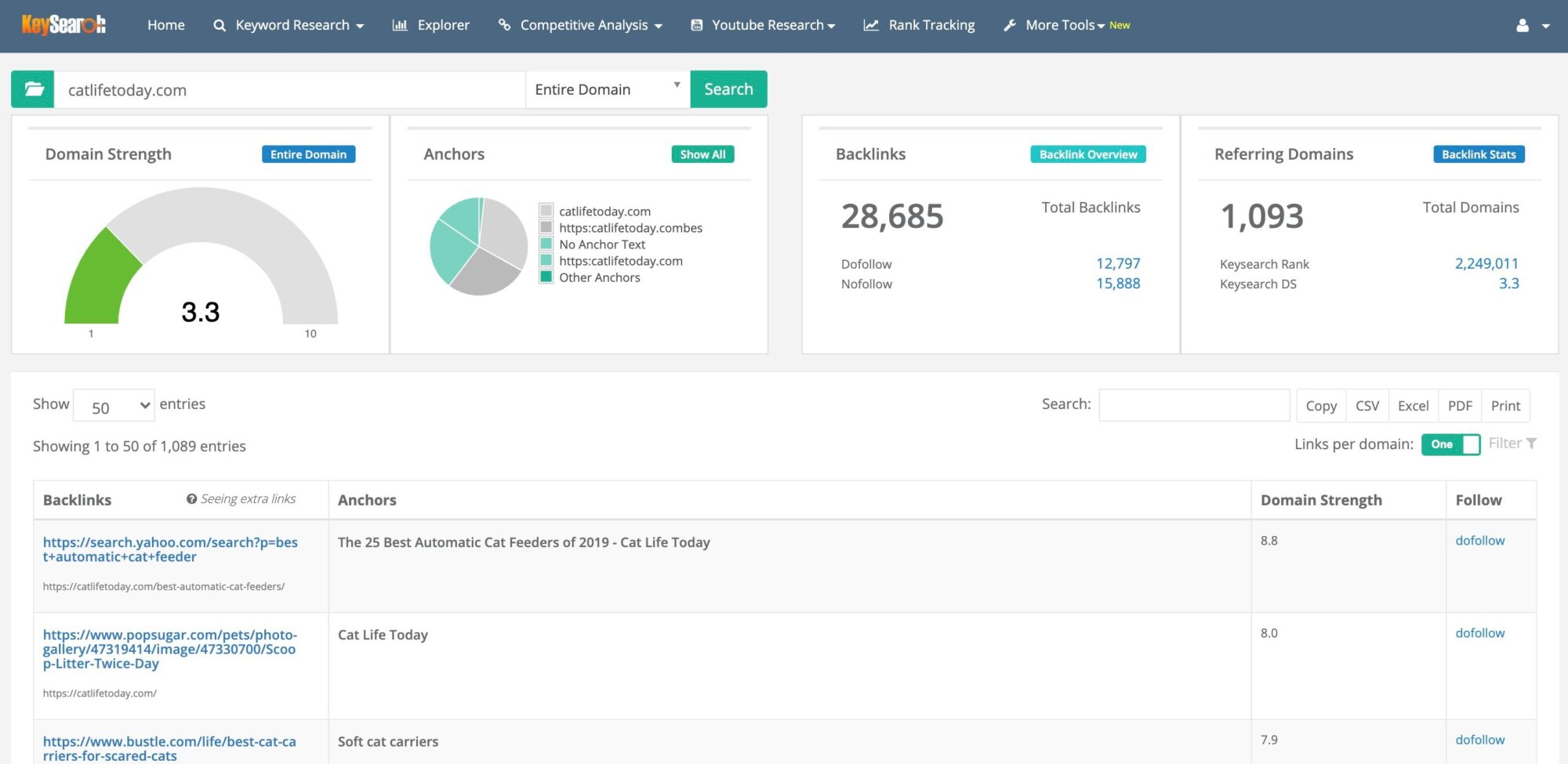
Task: Click the https:catlifetoday.combes legend swatch
Action: 546,227
